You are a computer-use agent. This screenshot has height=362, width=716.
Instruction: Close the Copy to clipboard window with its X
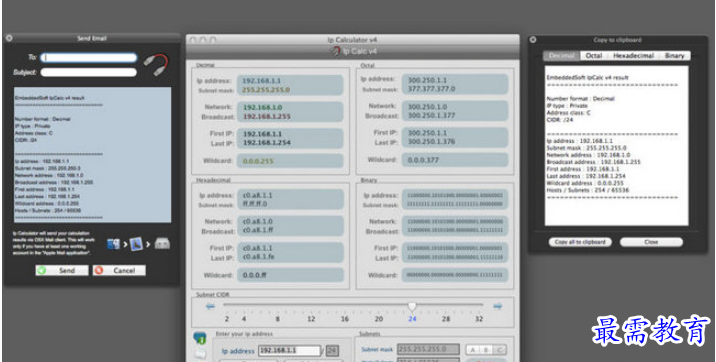pos(533,40)
